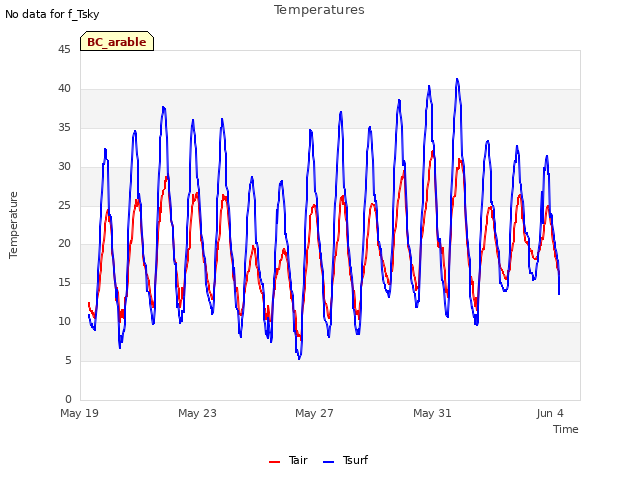The height and width of the screenshot is (480, 640).
Task: Click the 10 y-axis tick label
Action: click(x=64, y=322)
